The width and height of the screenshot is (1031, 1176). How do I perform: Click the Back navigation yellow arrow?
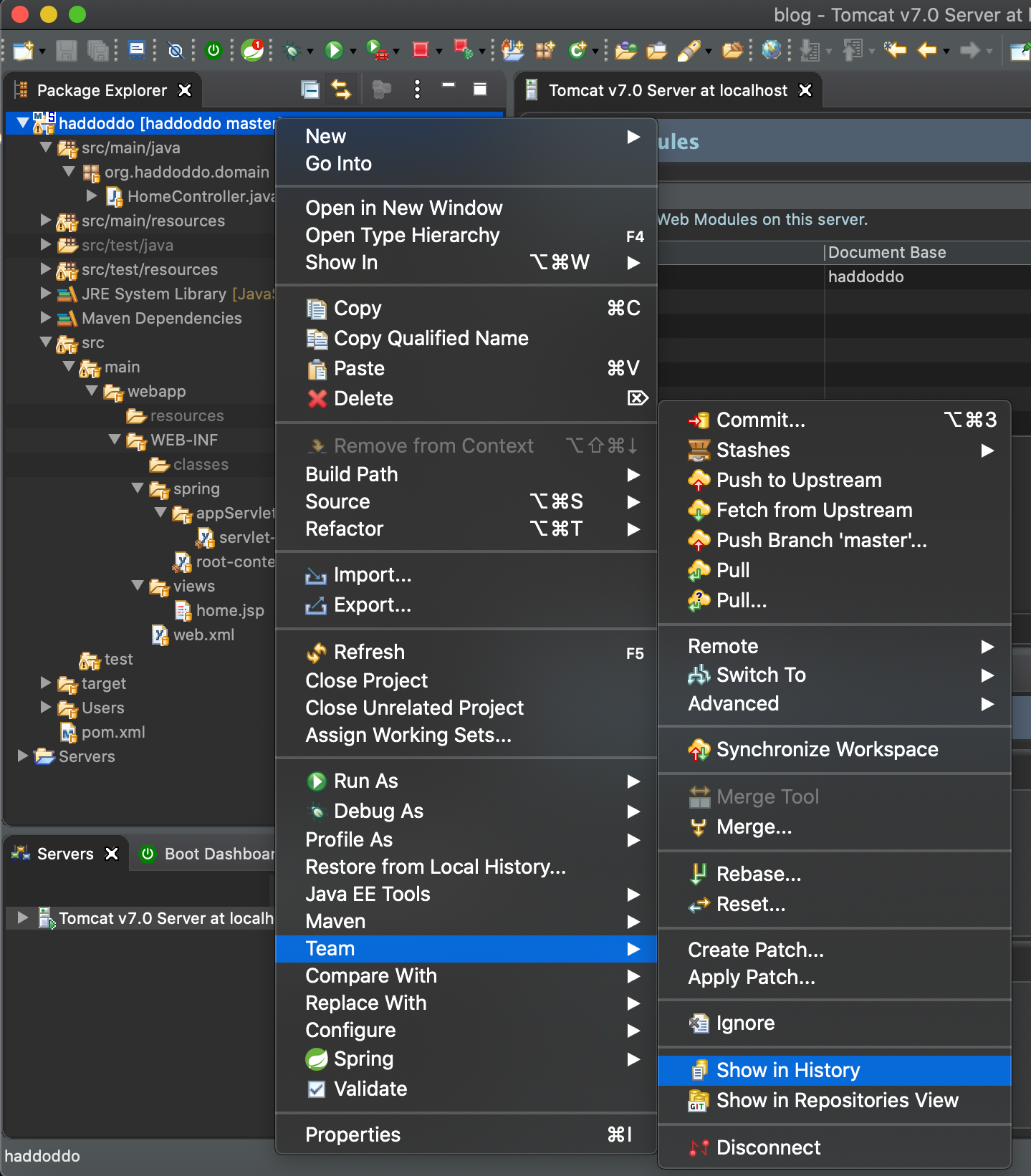[927, 49]
